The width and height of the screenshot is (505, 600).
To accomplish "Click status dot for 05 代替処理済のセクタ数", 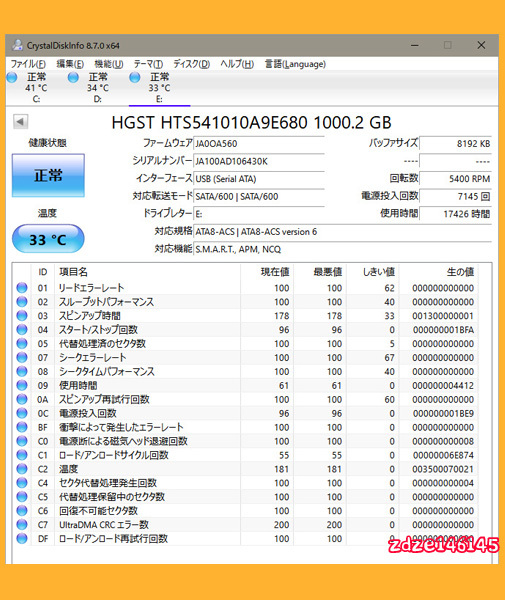I will point(22,344).
